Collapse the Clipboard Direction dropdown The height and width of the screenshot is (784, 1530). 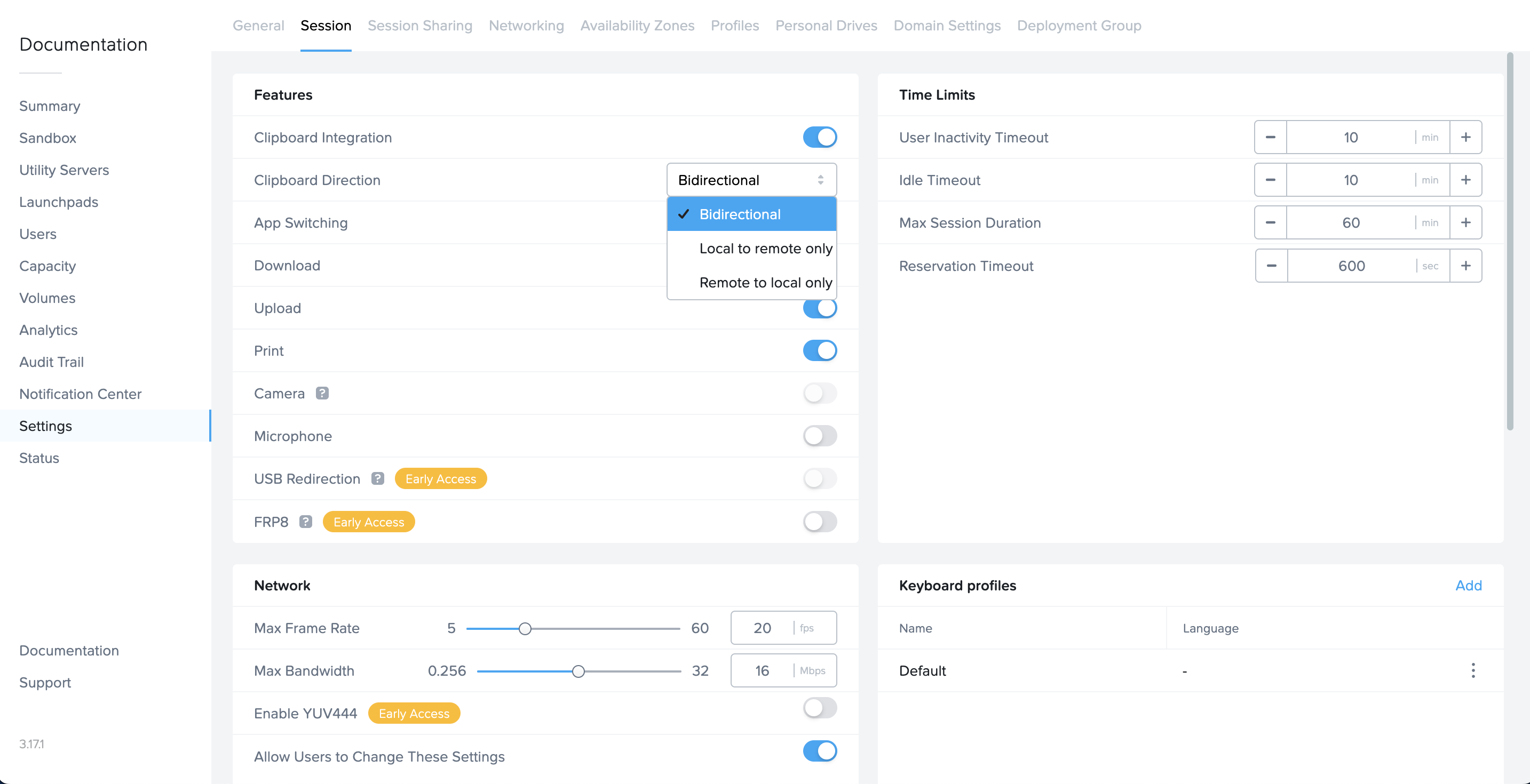(x=751, y=180)
